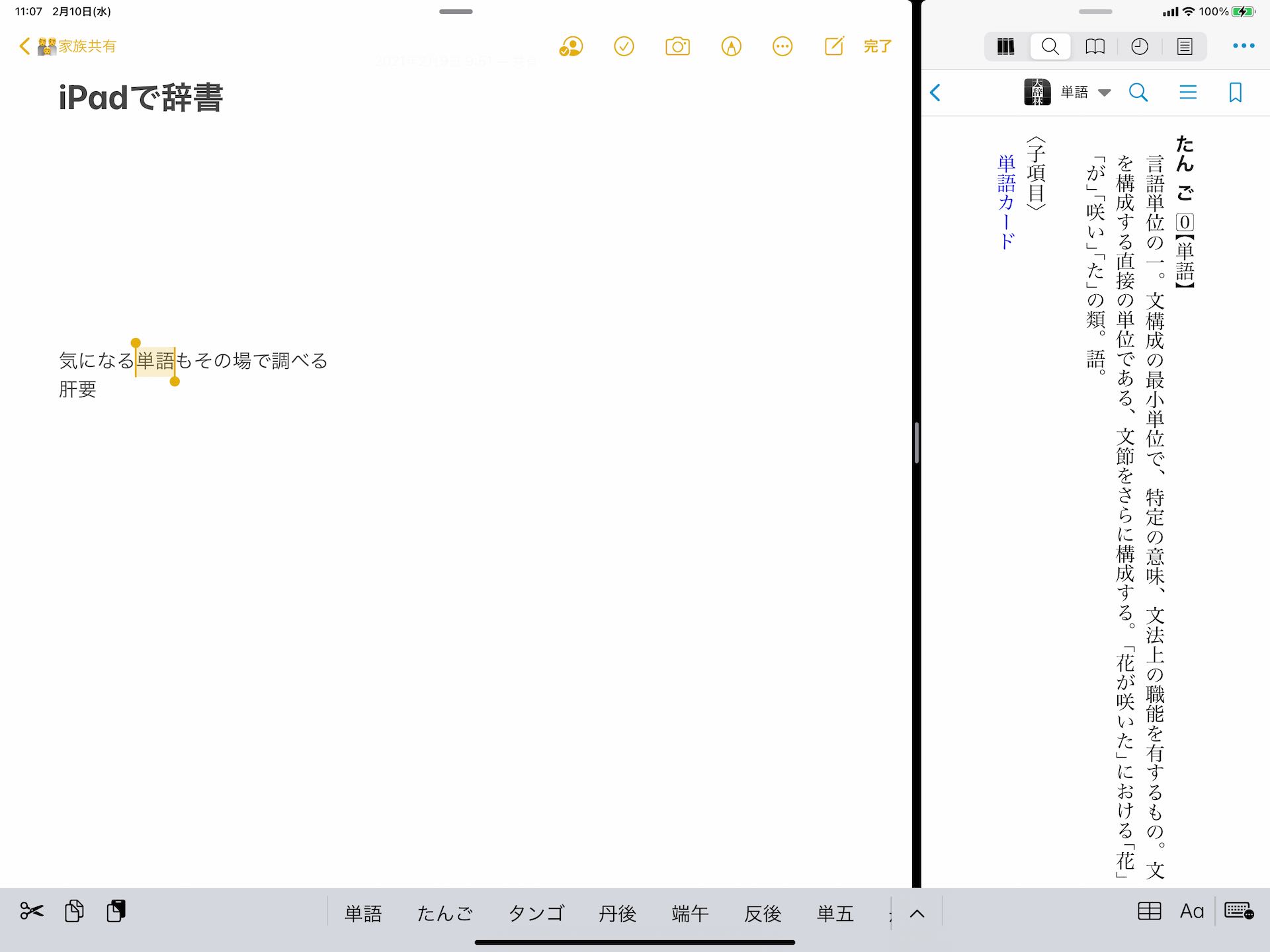Select the search tab in dictionary app
The height and width of the screenshot is (952, 1270).
[1050, 46]
